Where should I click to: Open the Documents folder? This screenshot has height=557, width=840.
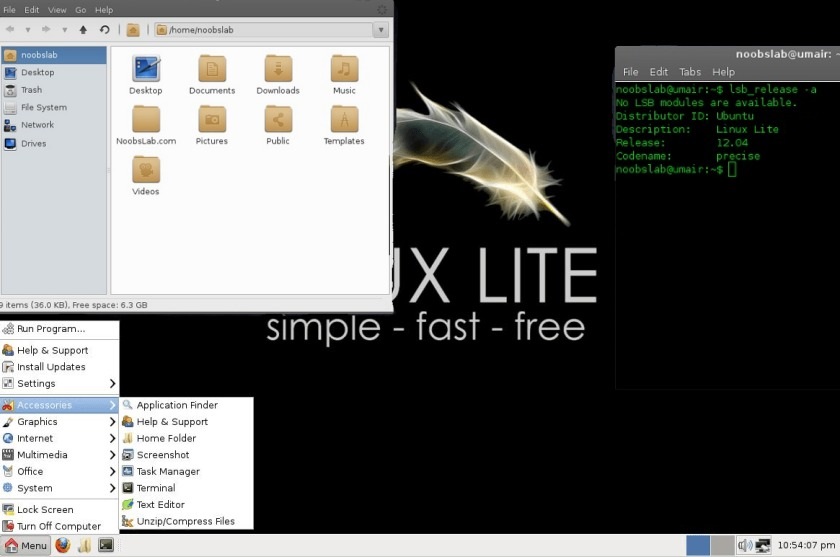click(212, 75)
